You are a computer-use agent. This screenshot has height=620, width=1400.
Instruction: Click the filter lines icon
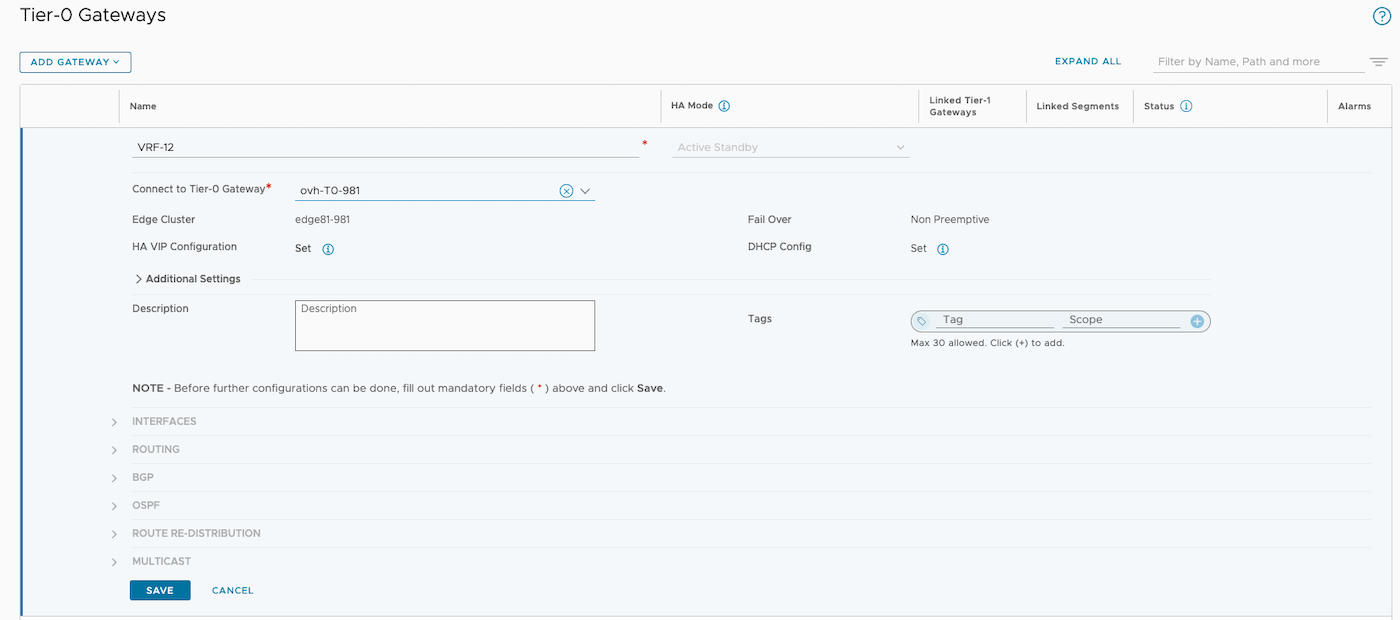click(x=1379, y=62)
